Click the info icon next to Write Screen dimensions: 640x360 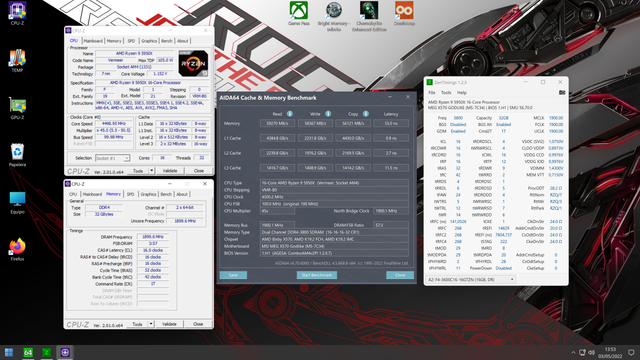328,114
